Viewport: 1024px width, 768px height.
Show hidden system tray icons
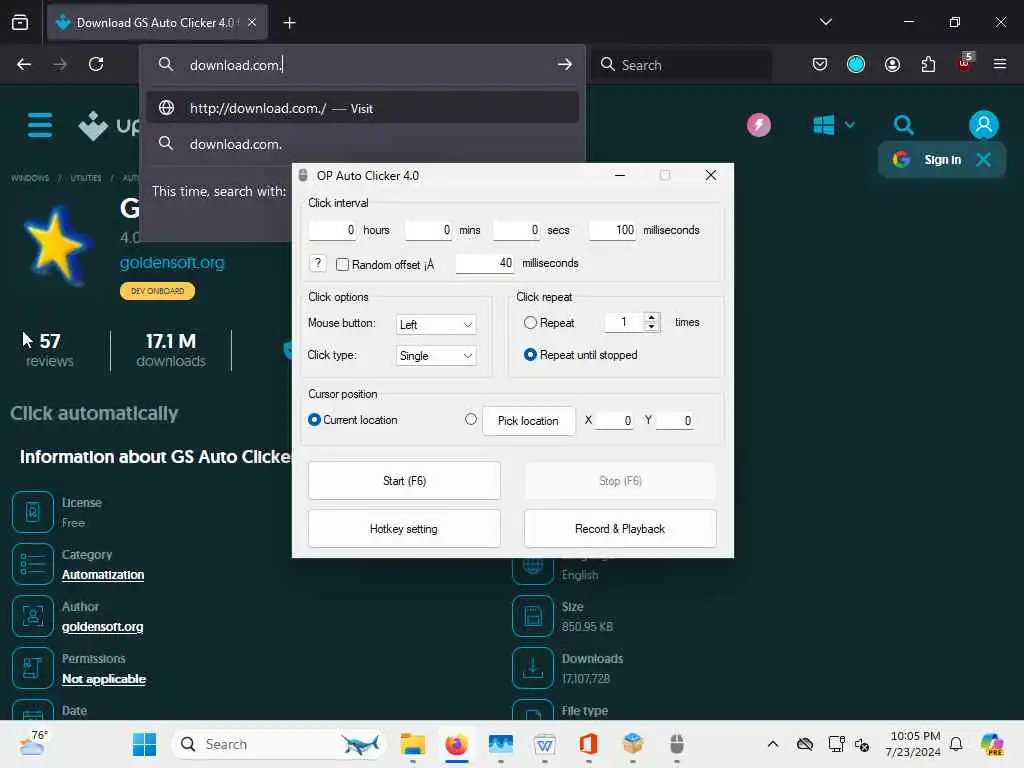[773, 744]
